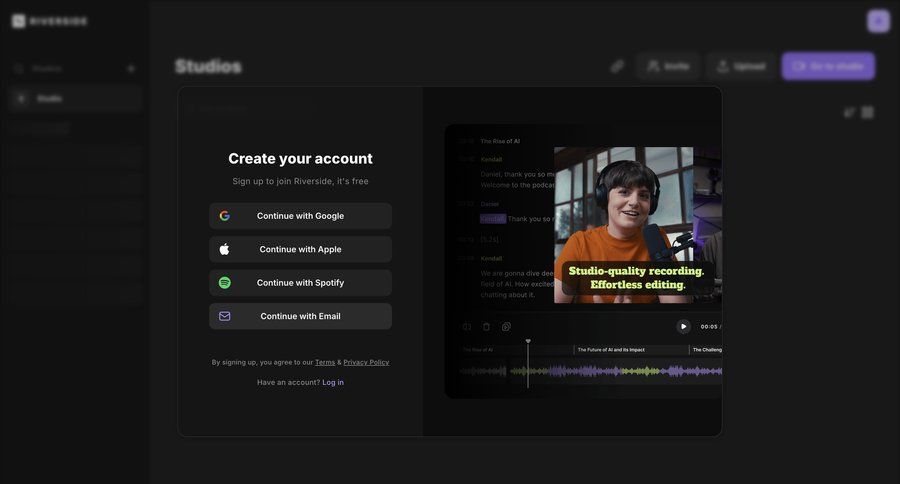900x484 pixels.
Task: Open the purple profile avatar menu
Action: pyautogui.click(x=878, y=21)
